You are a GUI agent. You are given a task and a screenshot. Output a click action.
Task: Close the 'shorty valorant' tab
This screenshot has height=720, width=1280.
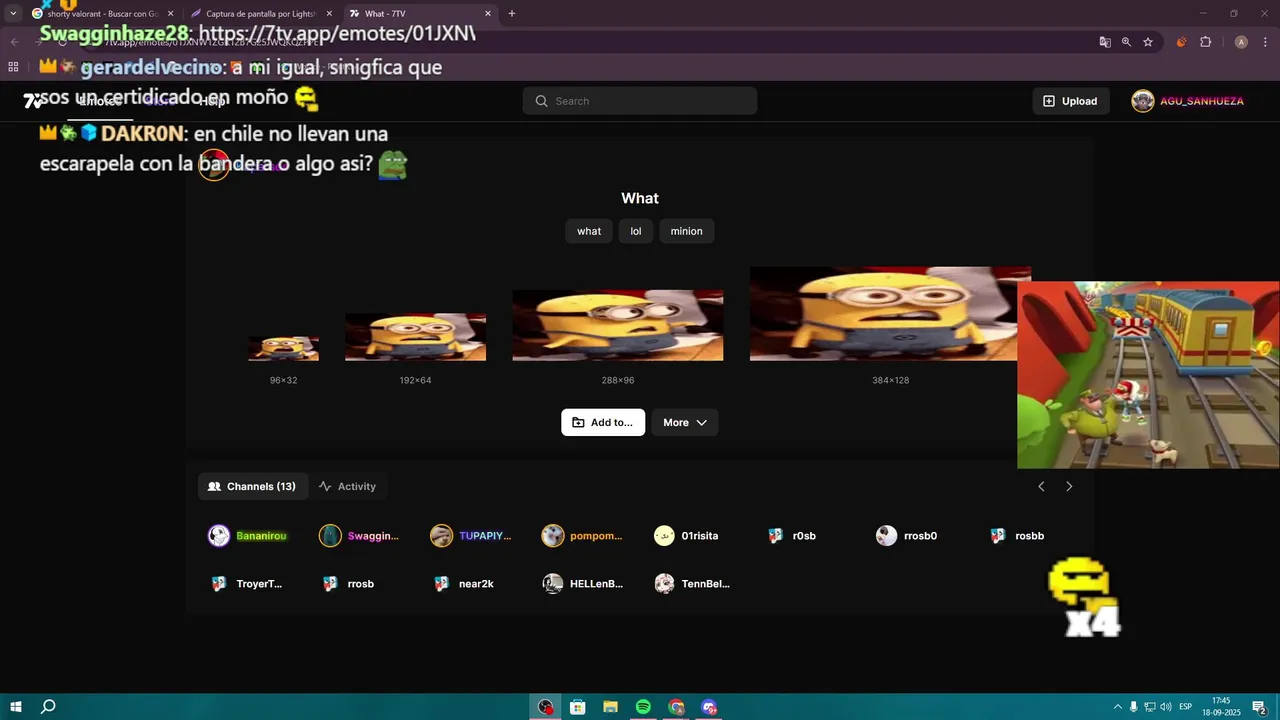tap(170, 14)
